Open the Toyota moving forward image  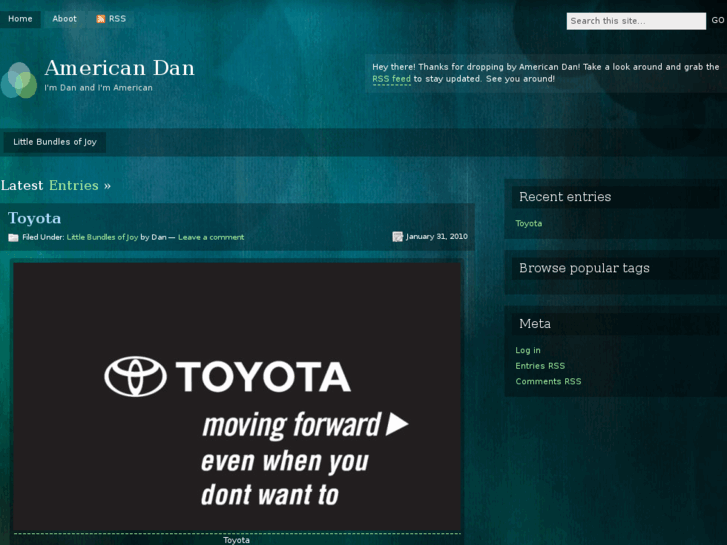click(237, 397)
